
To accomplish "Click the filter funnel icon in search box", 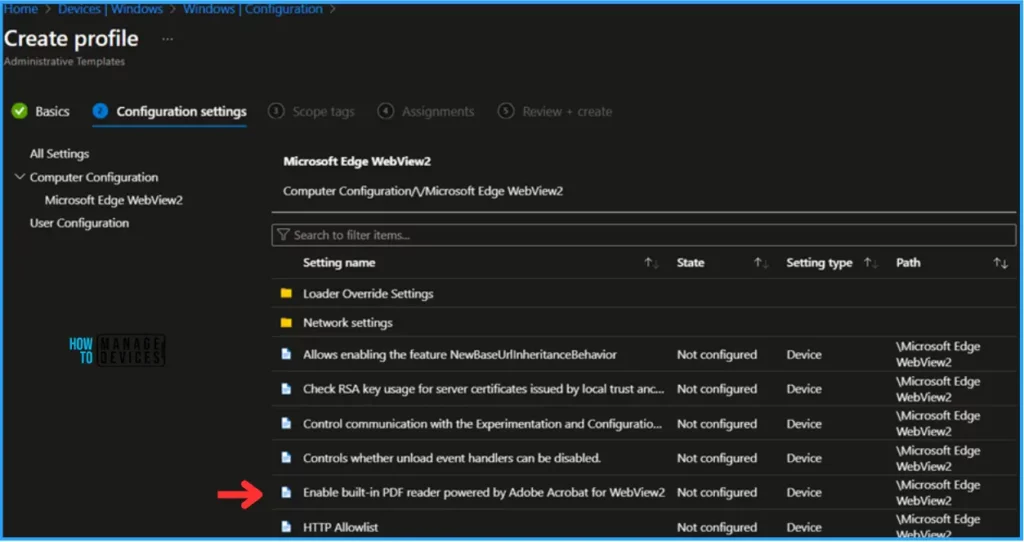I will coord(283,234).
